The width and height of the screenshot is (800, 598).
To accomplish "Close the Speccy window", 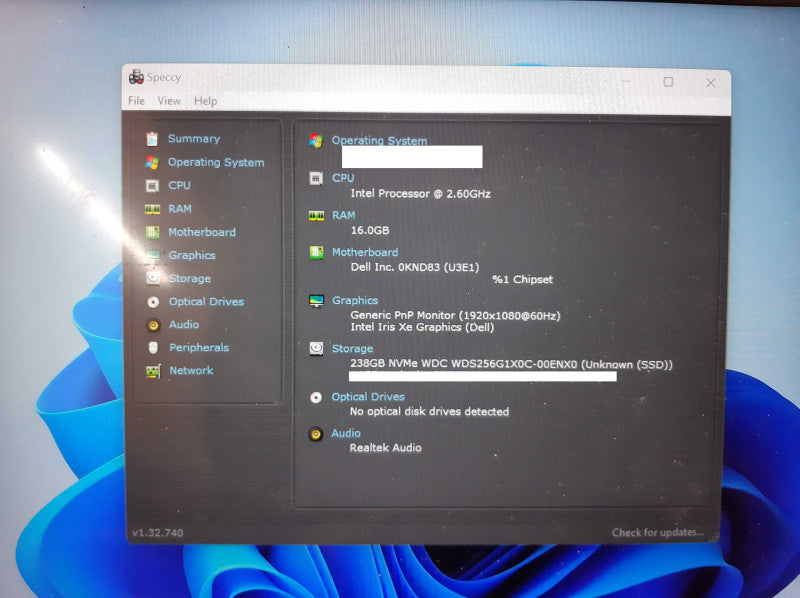I will [710, 83].
